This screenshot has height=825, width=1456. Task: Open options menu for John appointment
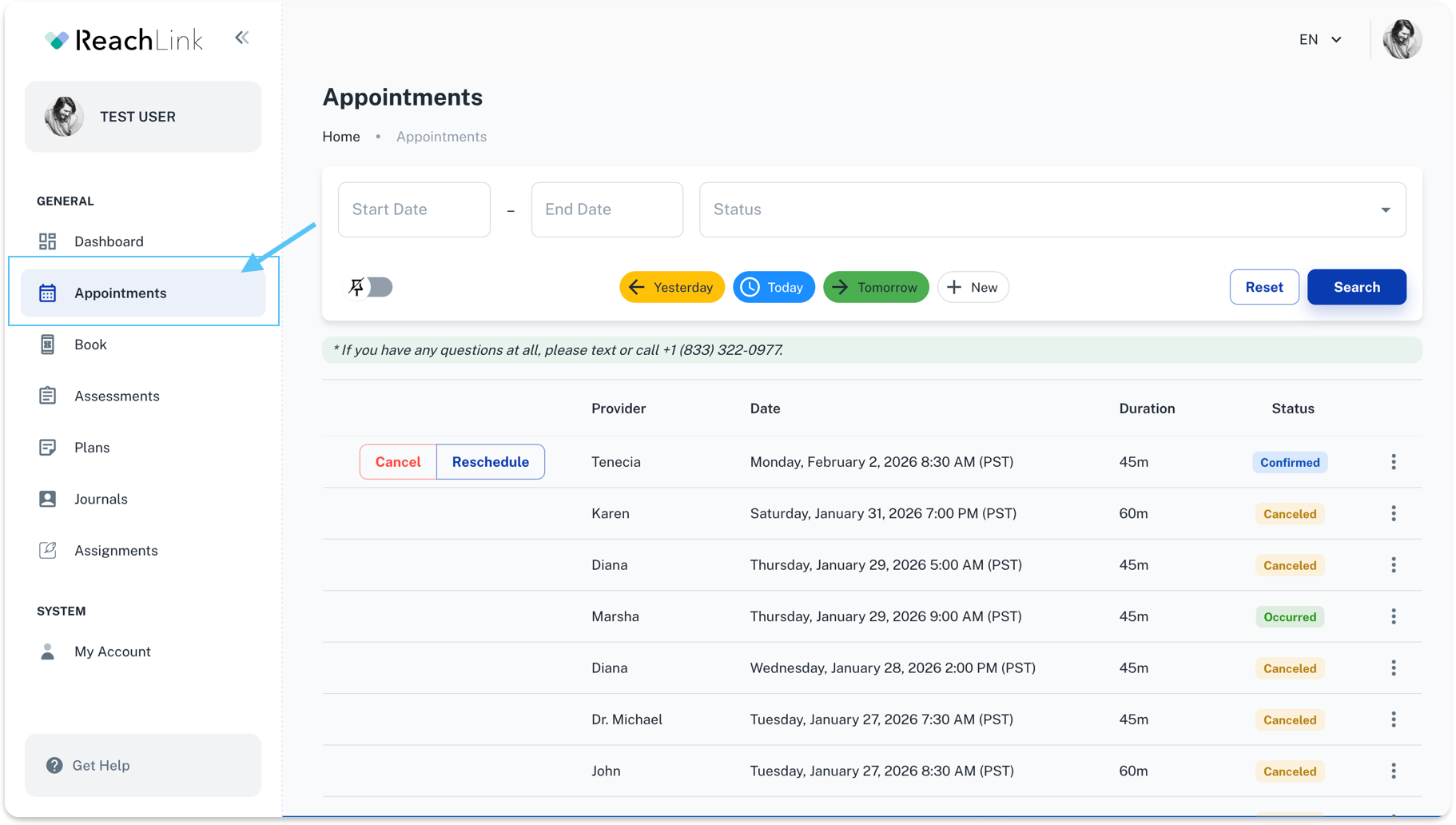(x=1394, y=771)
